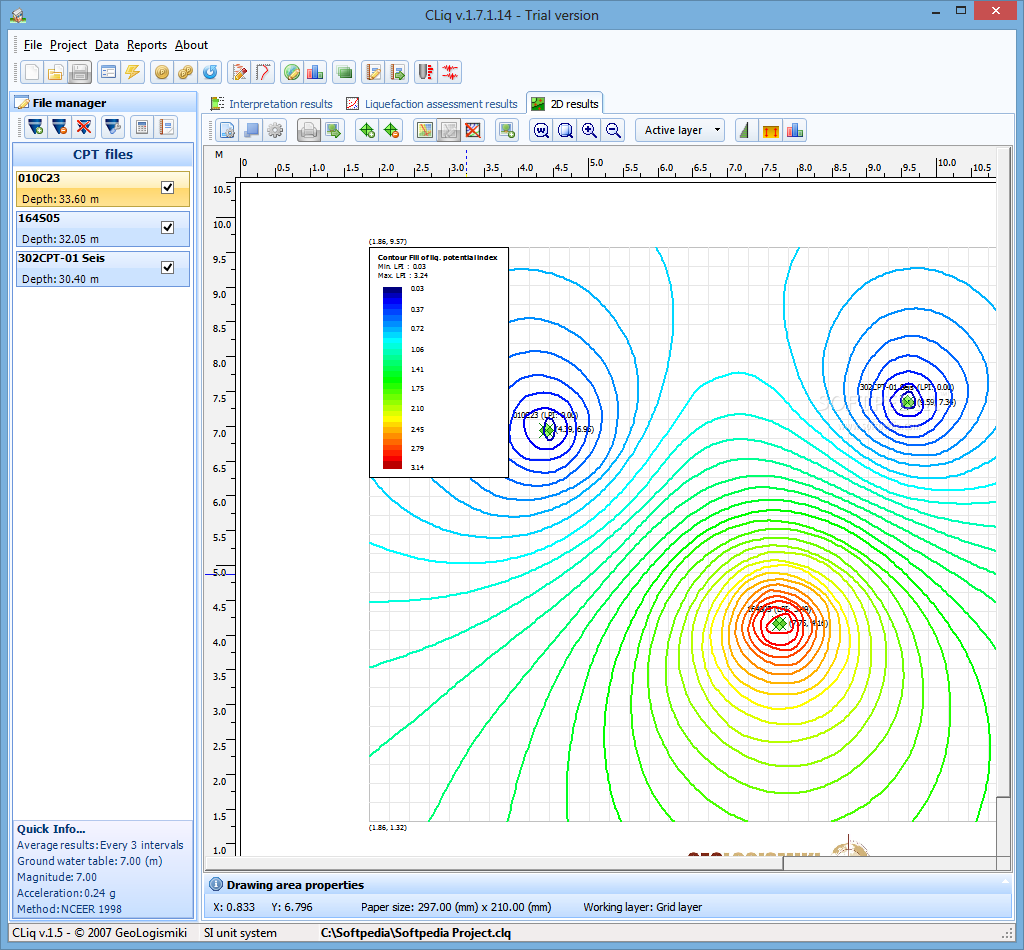This screenshot has width=1024, height=950.
Task: Click the blue circular refresh icon
Action: [210, 72]
